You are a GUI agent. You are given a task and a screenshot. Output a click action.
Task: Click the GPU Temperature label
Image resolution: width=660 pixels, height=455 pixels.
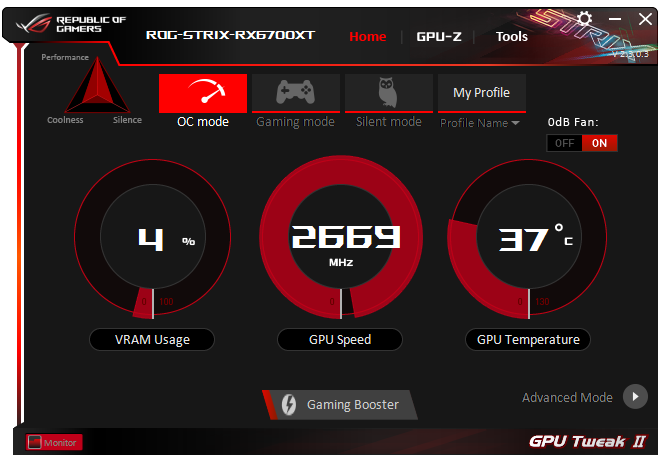tap(528, 339)
